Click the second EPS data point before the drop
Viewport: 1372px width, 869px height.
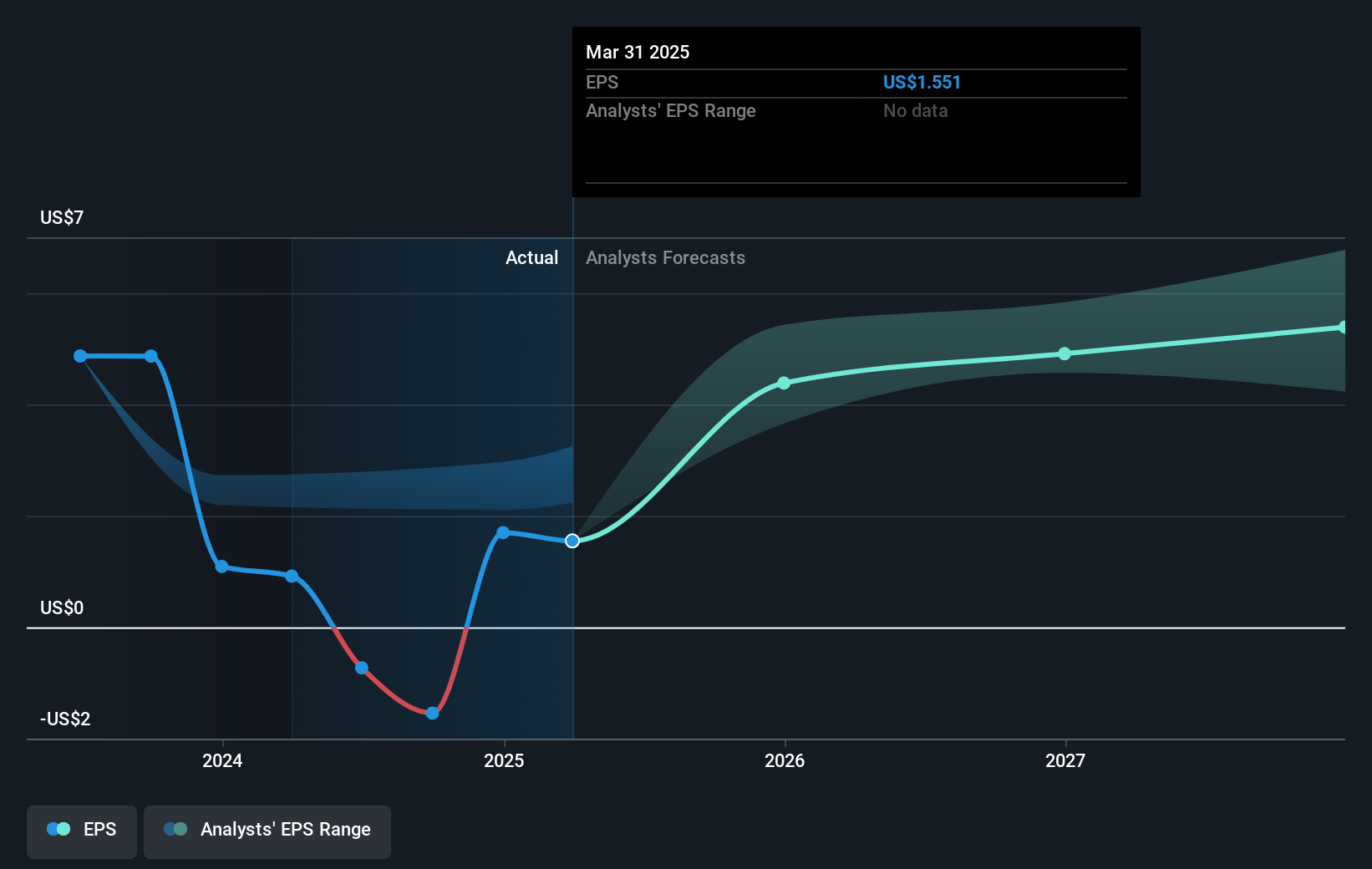point(151,356)
